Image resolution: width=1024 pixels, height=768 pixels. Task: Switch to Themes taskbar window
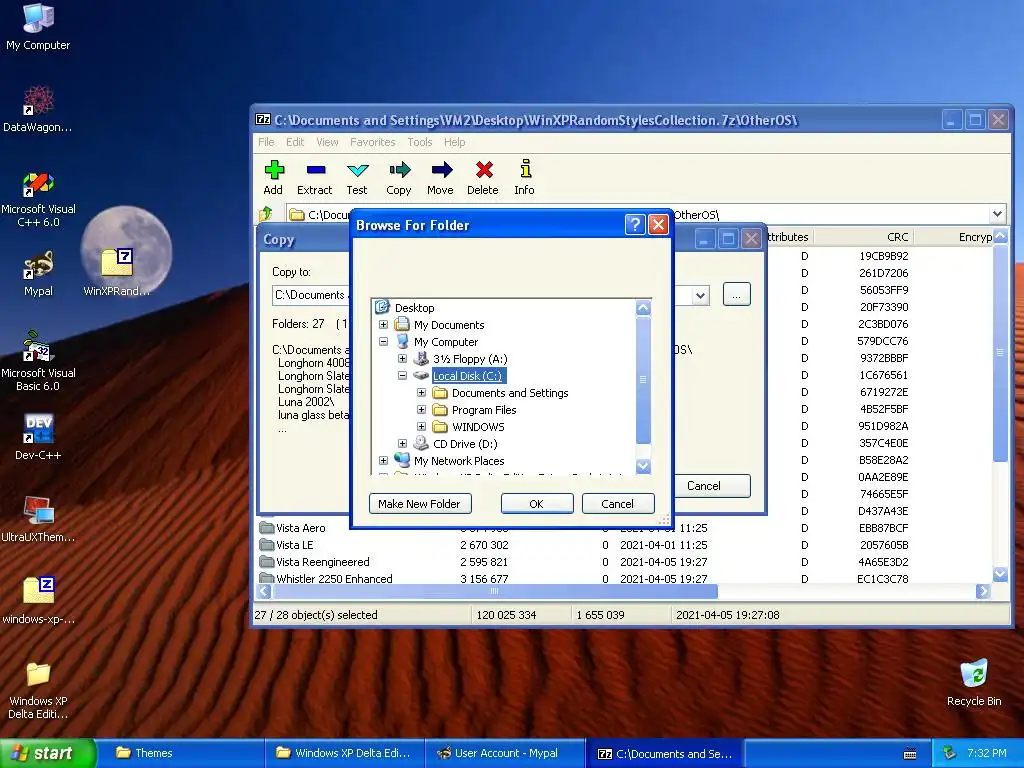coord(183,753)
